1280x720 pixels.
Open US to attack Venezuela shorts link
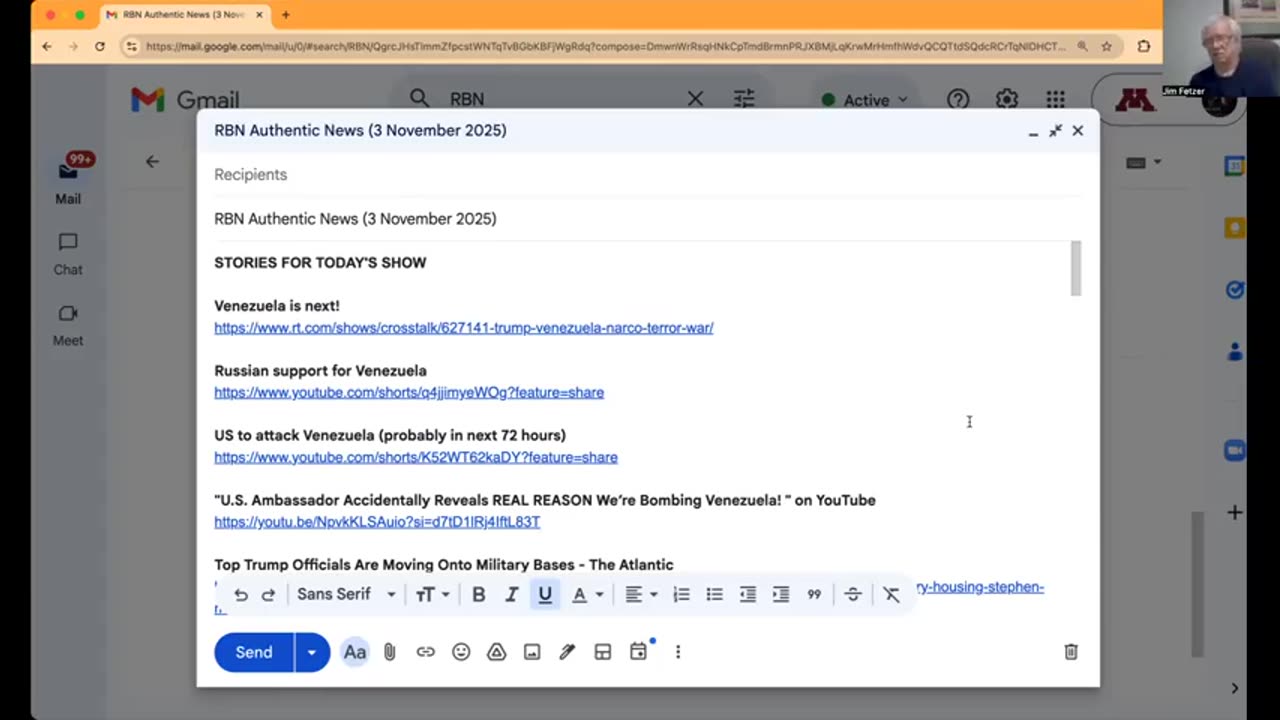tap(416, 458)
